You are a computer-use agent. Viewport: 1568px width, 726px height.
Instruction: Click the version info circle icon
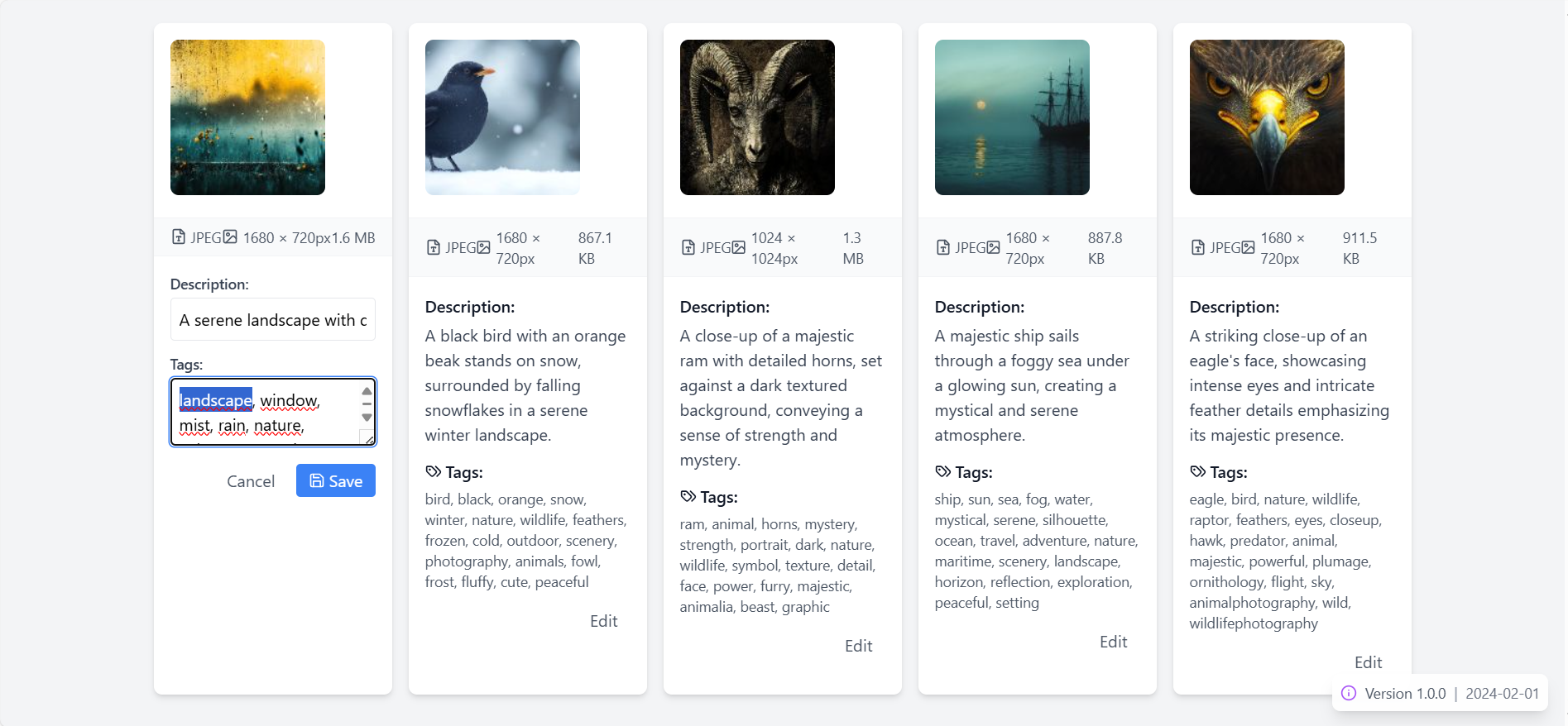coord(1349,693)
